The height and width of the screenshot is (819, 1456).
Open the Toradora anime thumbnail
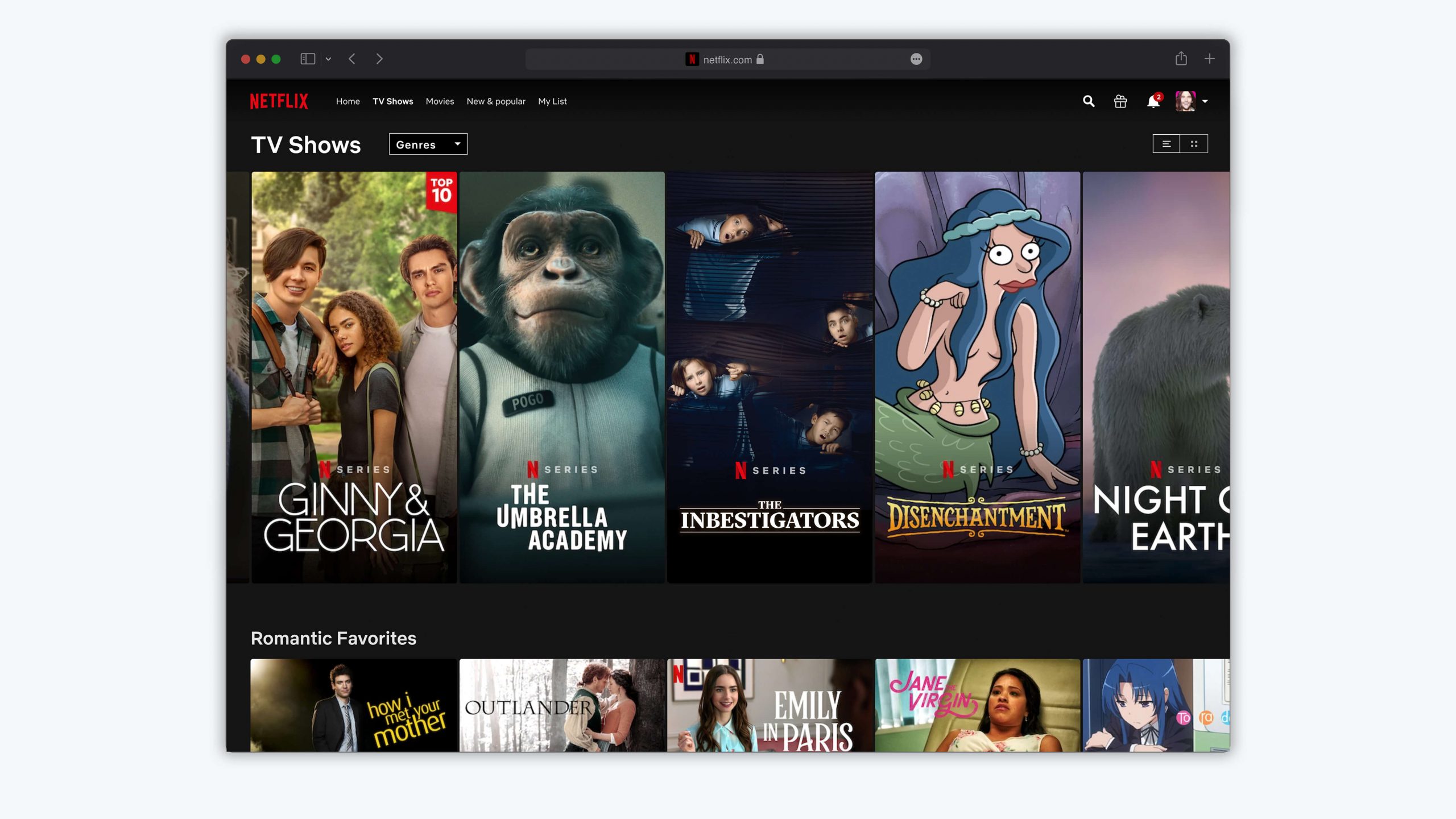pos(1156,705)
